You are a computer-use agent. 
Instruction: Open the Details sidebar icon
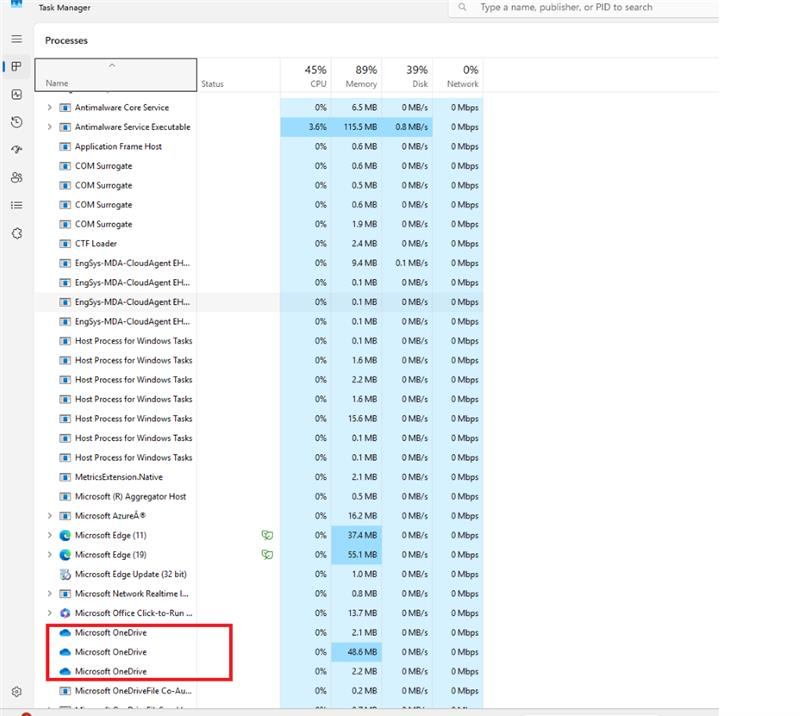point(17,205)
